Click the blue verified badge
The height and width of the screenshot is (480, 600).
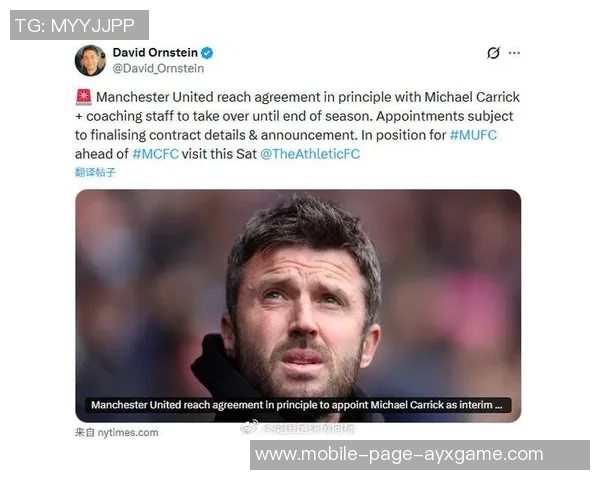[207, 53]
